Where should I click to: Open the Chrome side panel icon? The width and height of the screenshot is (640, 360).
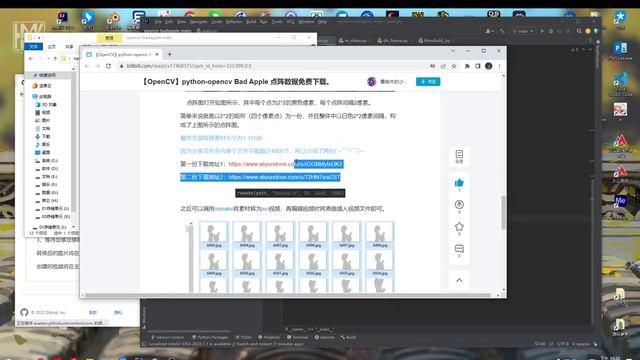click(x=478, y=66)
